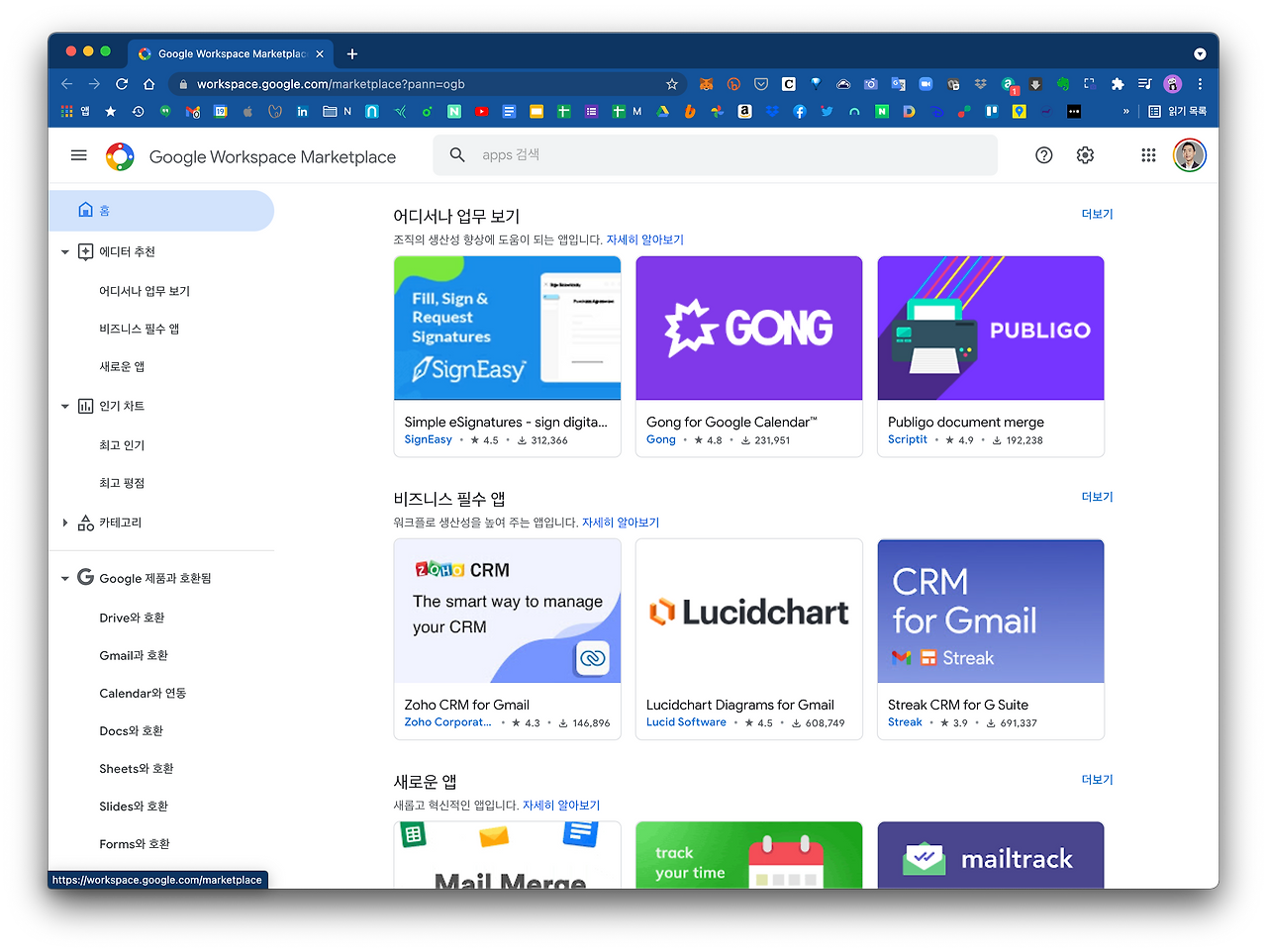Open Gmail과 호환 filter
1267x952 pixels.
click(134, 655)
